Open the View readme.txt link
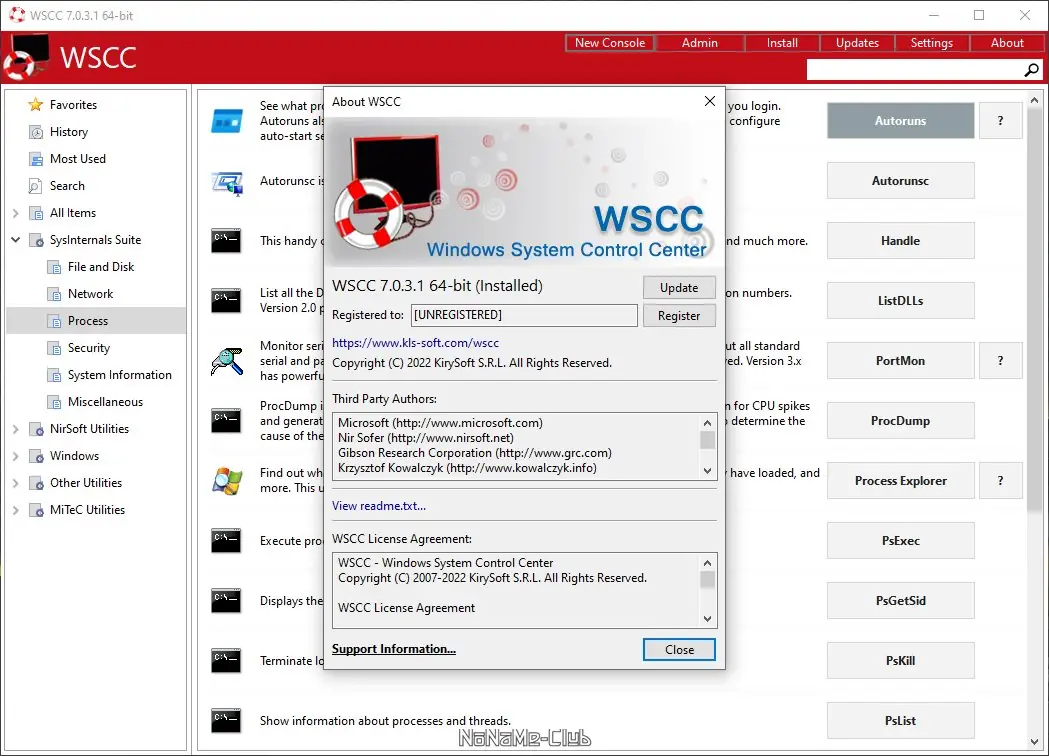The image size is (1049, 756). (x=379, y=506)
